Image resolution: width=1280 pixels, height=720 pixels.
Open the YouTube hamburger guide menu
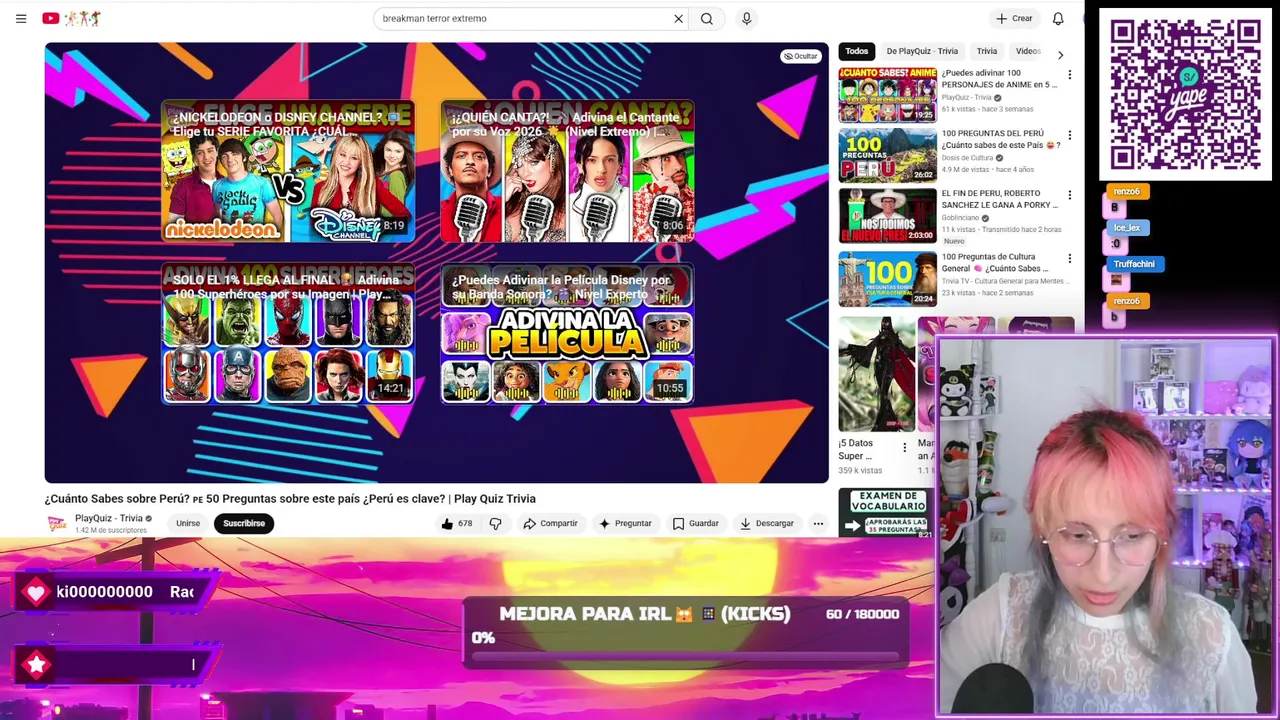(21, 18)
